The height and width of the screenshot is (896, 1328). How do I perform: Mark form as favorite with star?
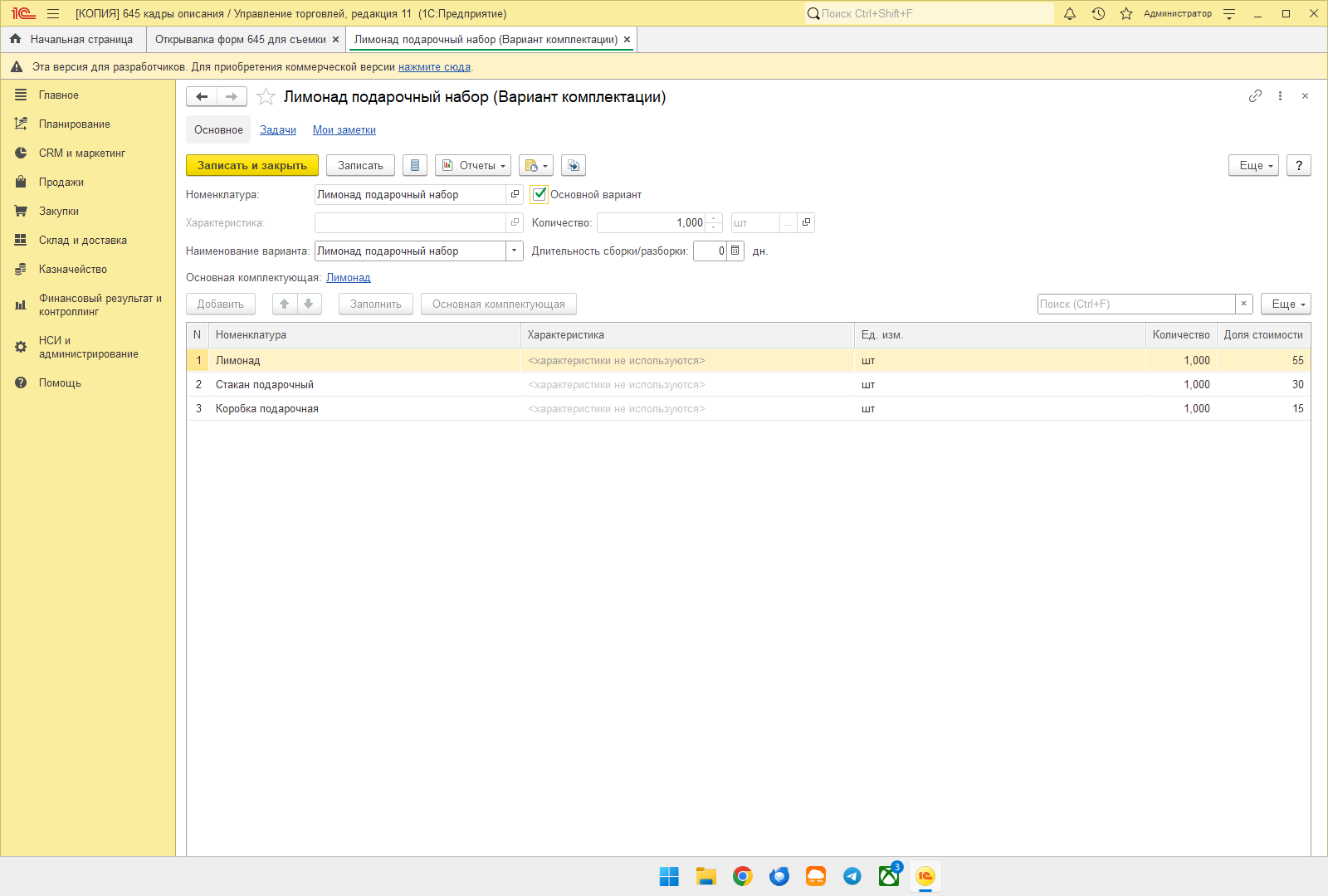266,97
